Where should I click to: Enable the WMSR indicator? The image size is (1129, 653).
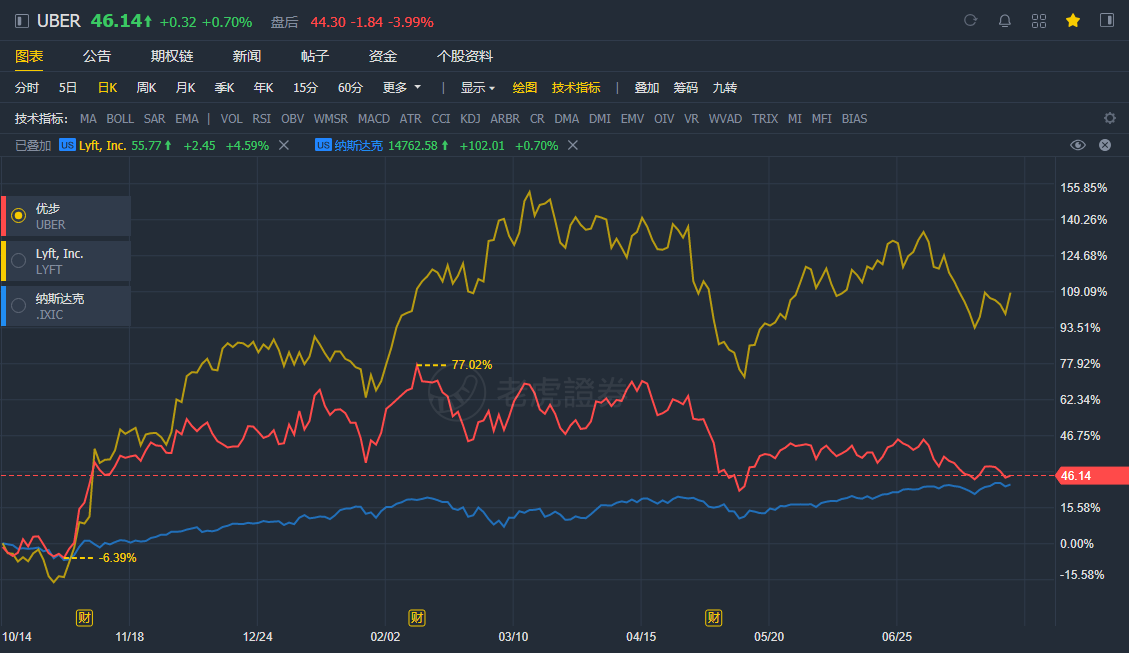(330, 119)
